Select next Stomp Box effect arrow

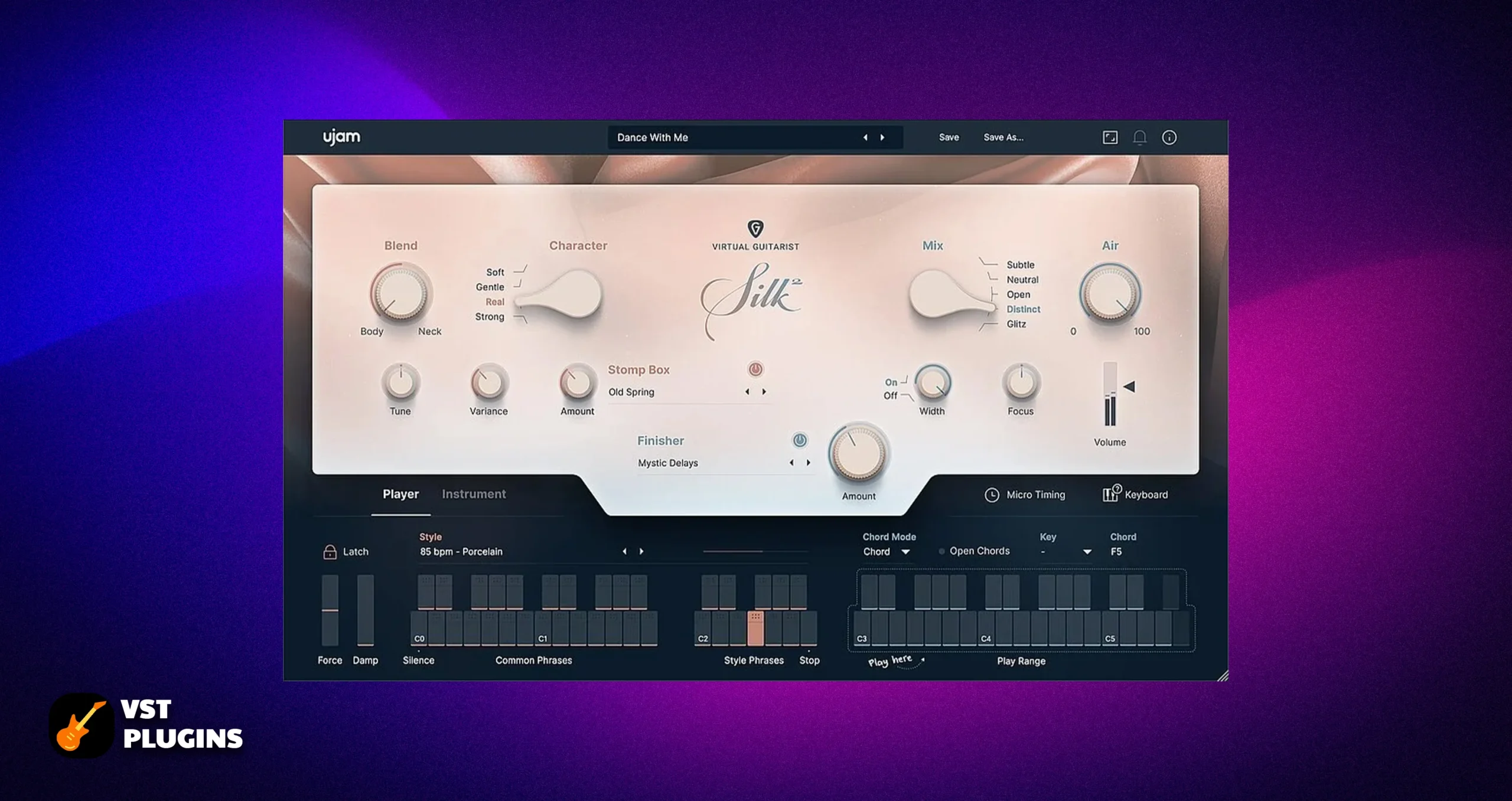pyautogui.click(x=764, y=391)
